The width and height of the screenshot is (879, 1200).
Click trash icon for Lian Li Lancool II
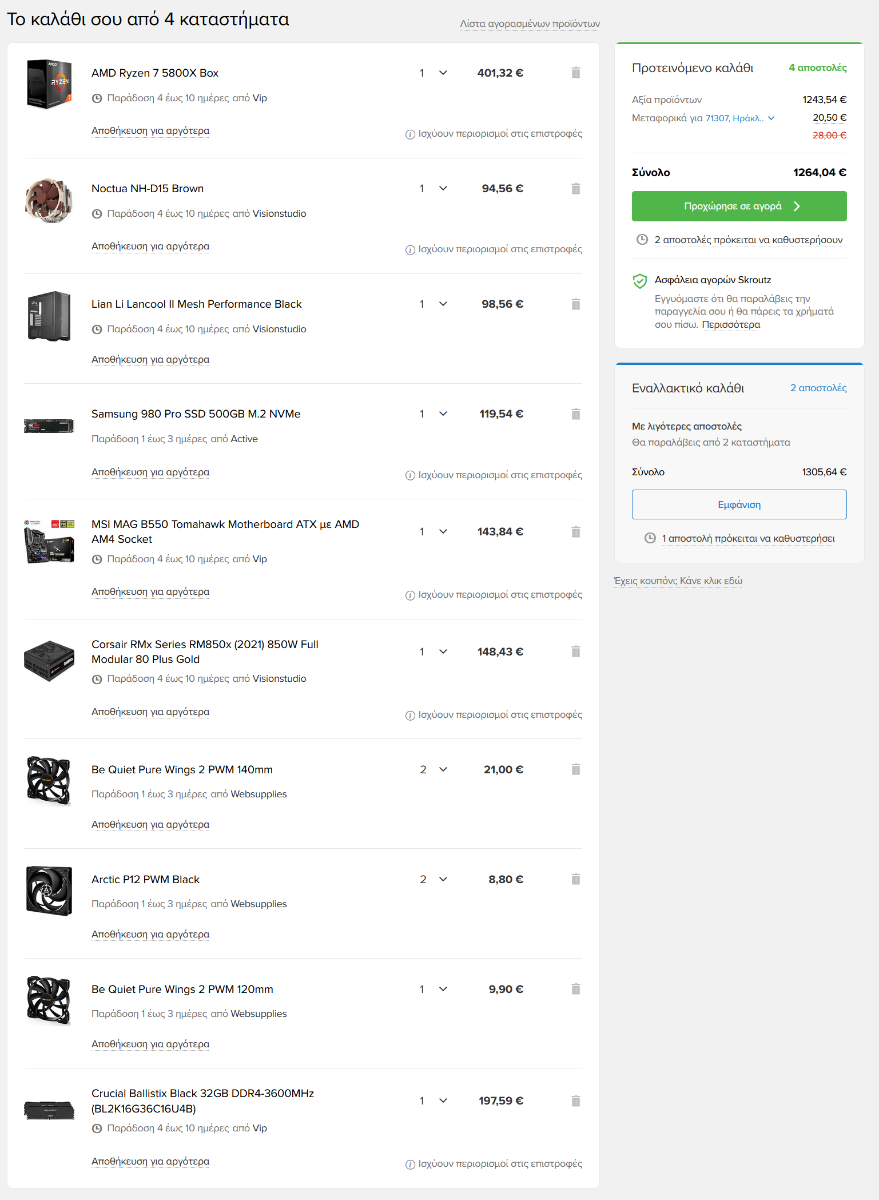point(575,304)
